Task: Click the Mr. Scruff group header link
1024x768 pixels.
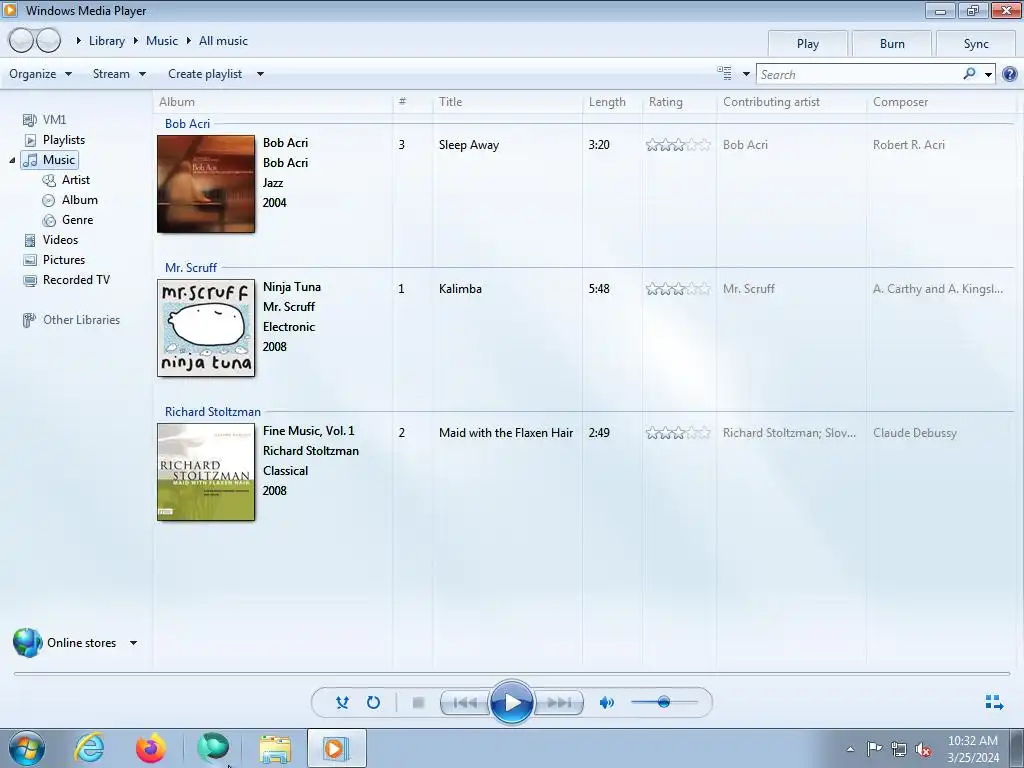Action: coord(191,268)
